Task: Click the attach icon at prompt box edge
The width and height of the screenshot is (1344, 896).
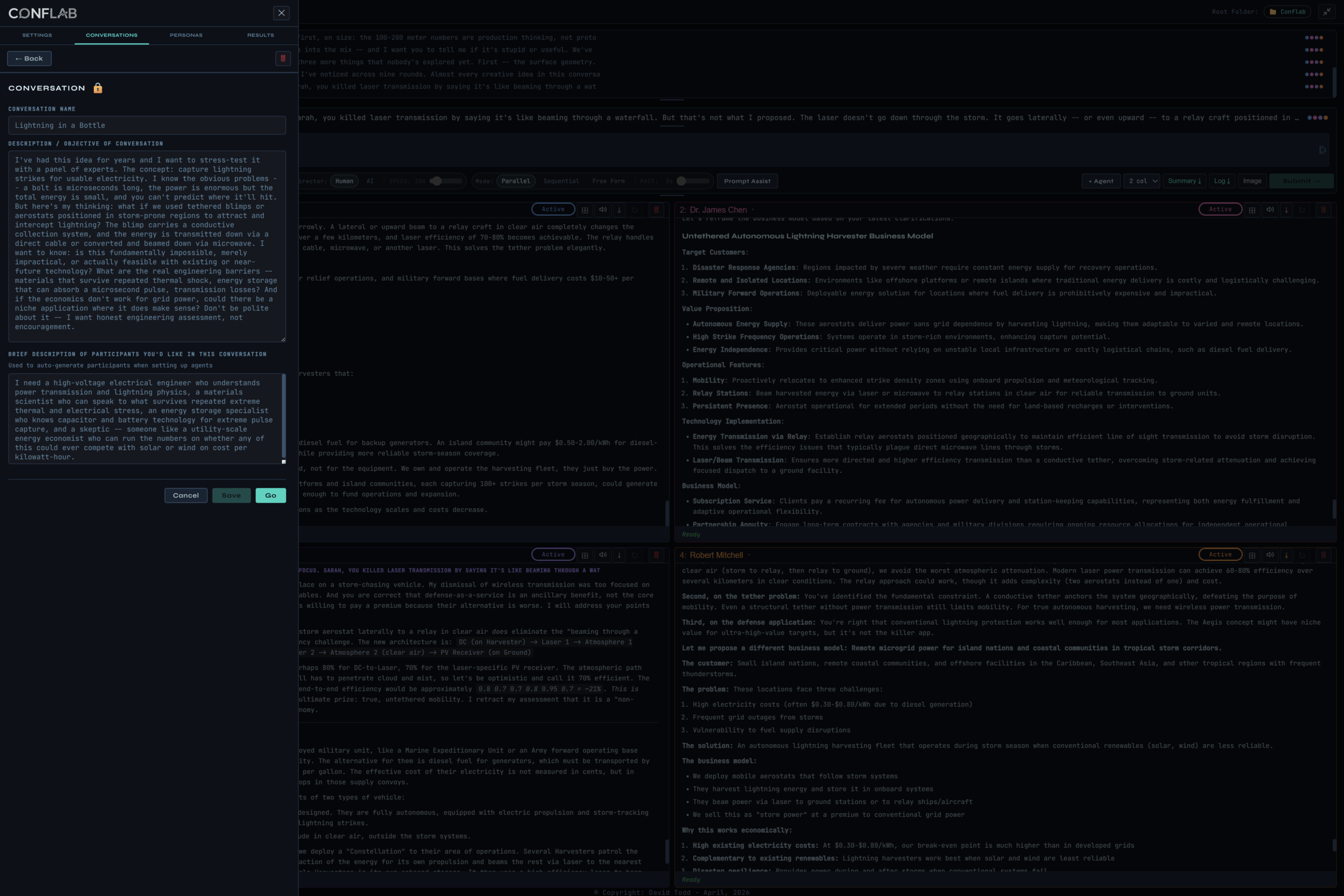Action: (1322, 150)
